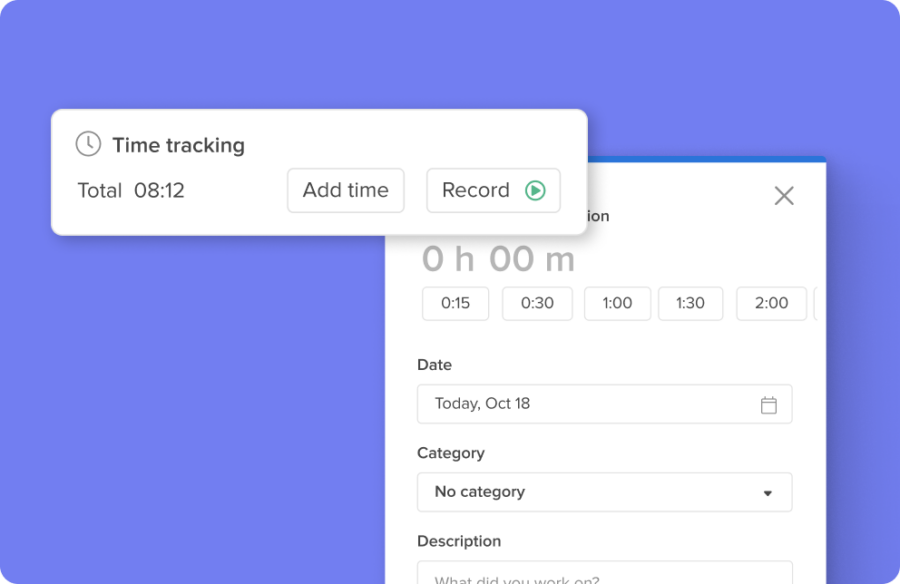This screenshot has height=584, width=900.
Task: Select the 1:30 duration preset
Action: (x=690, y=303)
